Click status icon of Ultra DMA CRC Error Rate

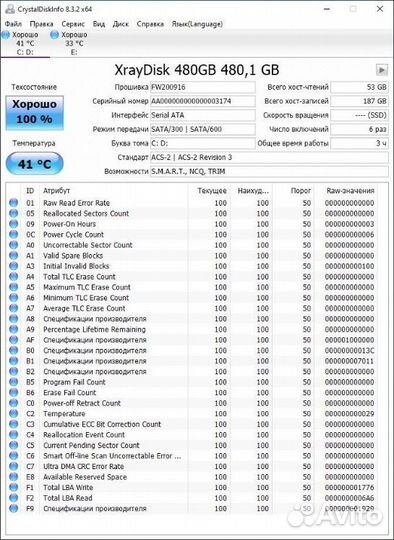(13, 466)
